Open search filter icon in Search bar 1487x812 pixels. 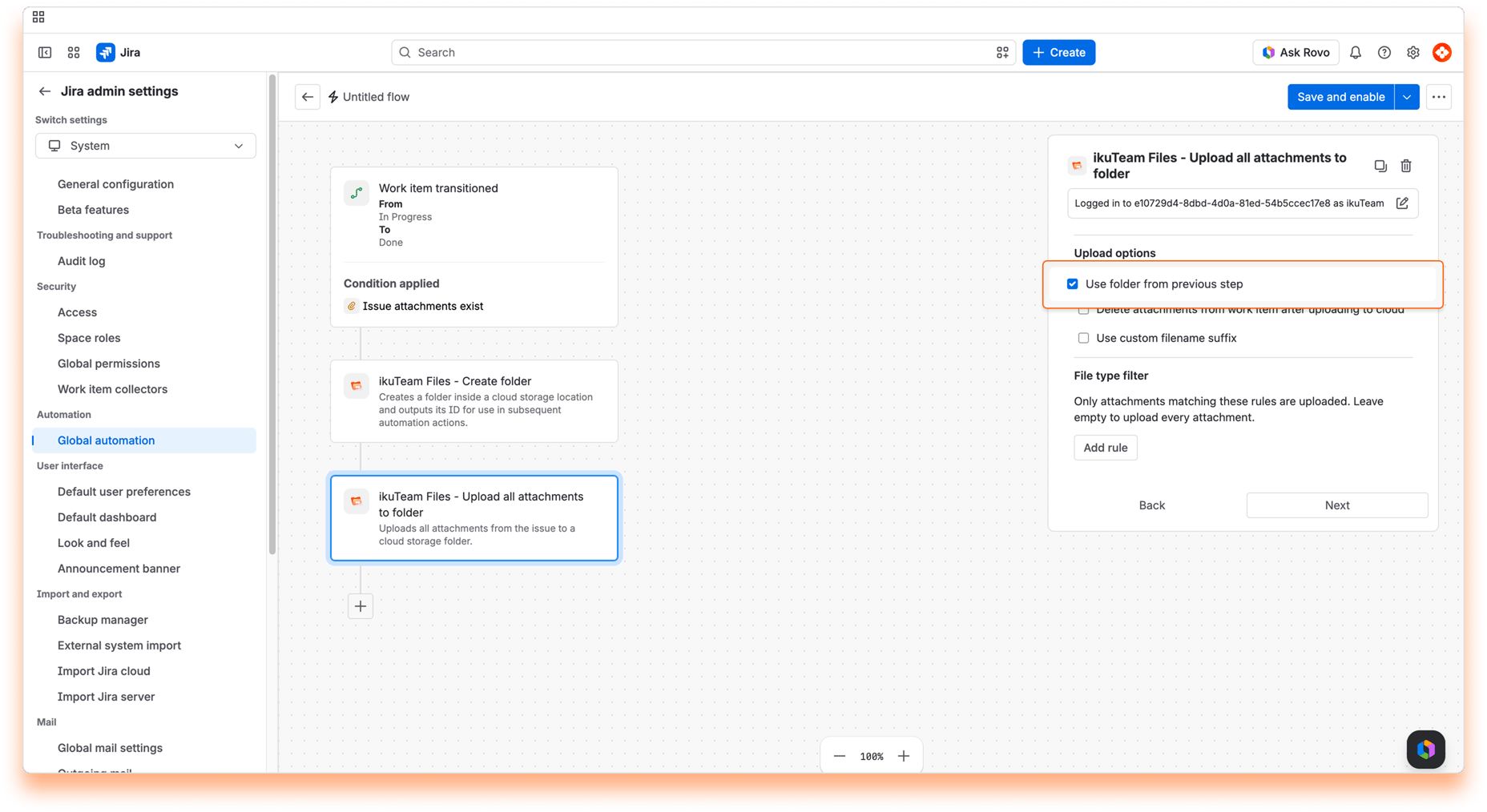tap(1002, 52)
